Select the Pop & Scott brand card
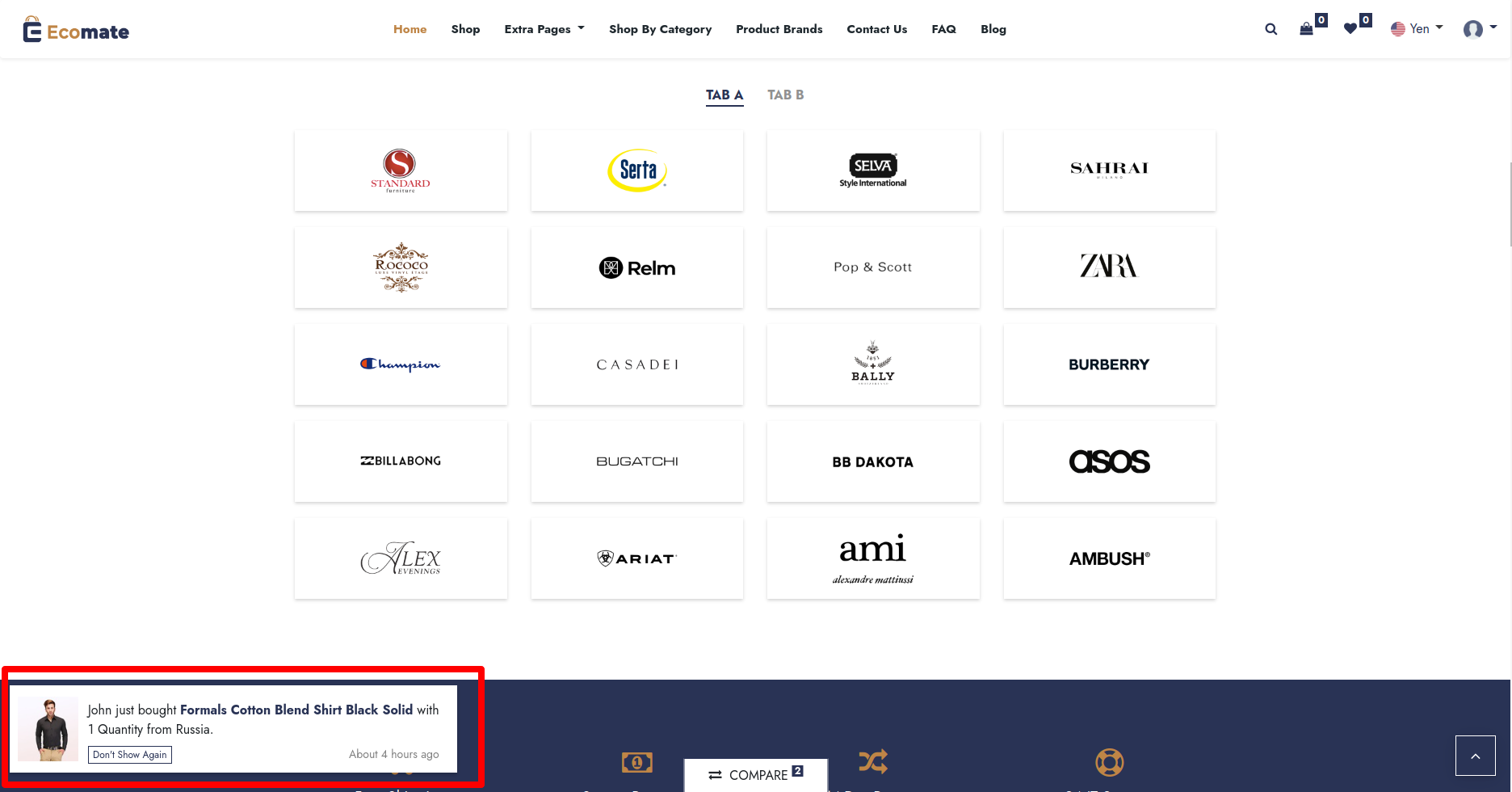 [873, 268]
